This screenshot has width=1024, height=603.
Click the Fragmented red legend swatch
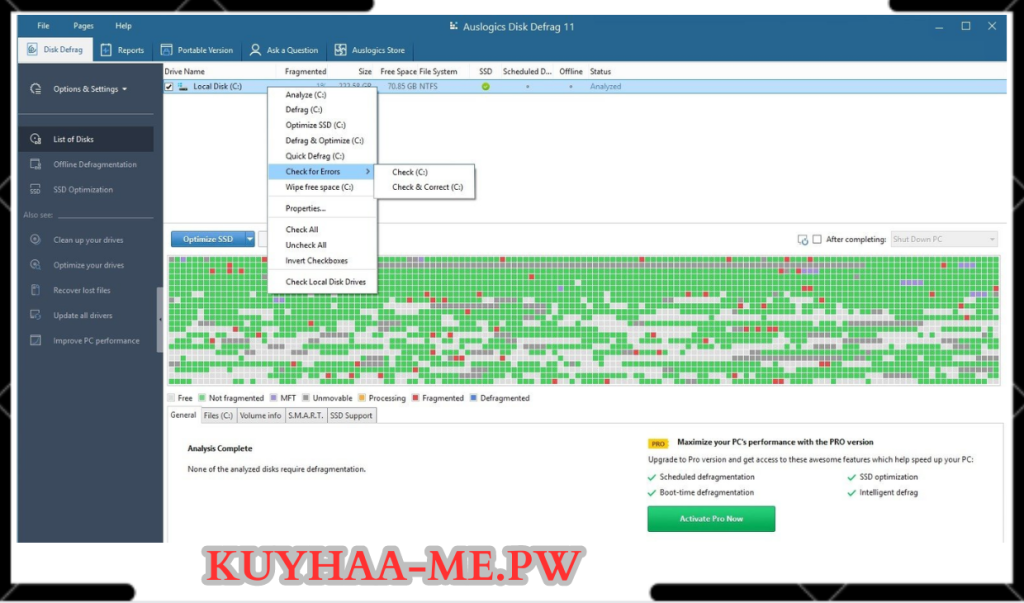pyautogui.click(x=415, y=398)
